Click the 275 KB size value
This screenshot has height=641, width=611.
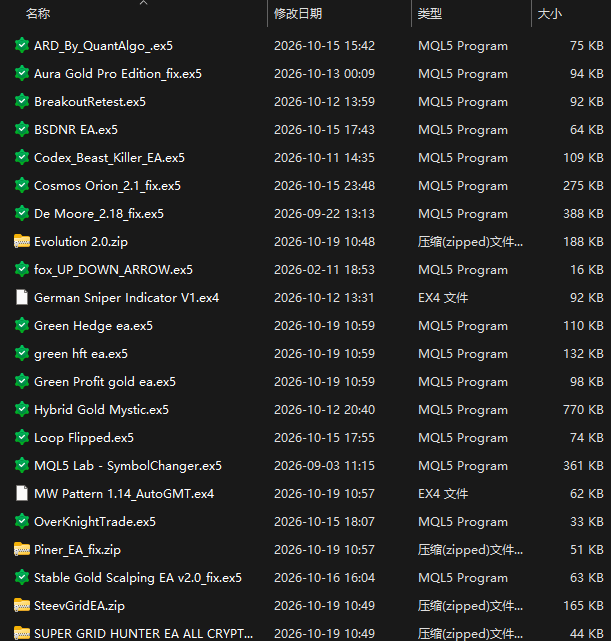coord(583,186)
